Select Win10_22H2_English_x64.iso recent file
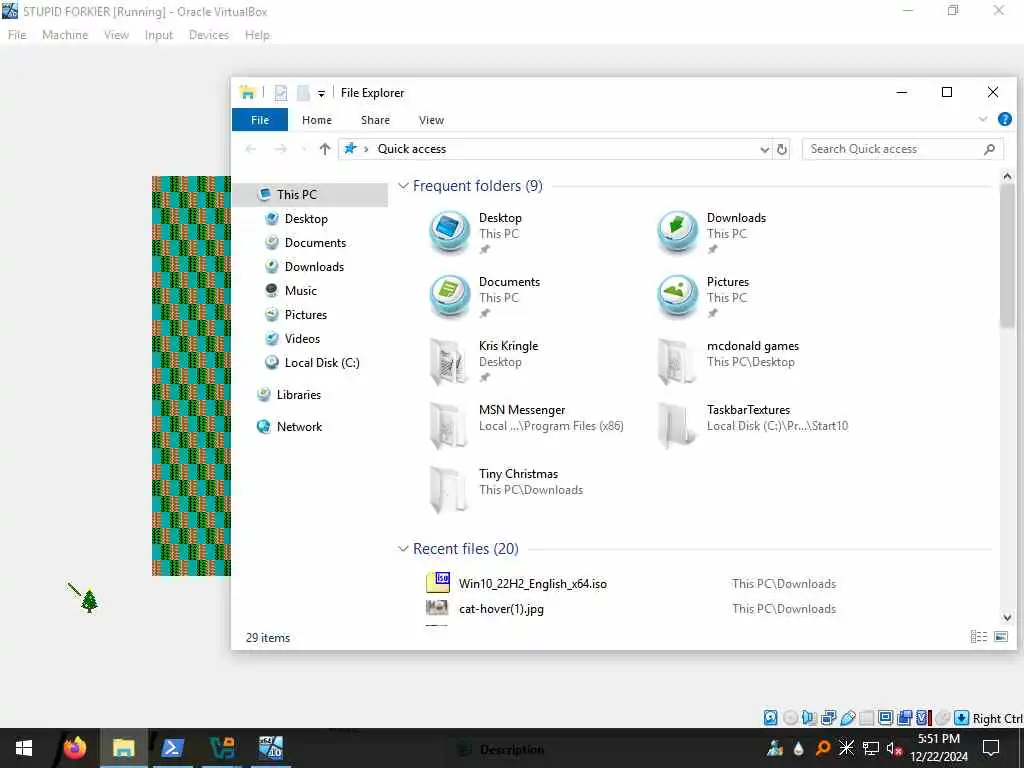The image size is (1024, 768). [532, 583]
